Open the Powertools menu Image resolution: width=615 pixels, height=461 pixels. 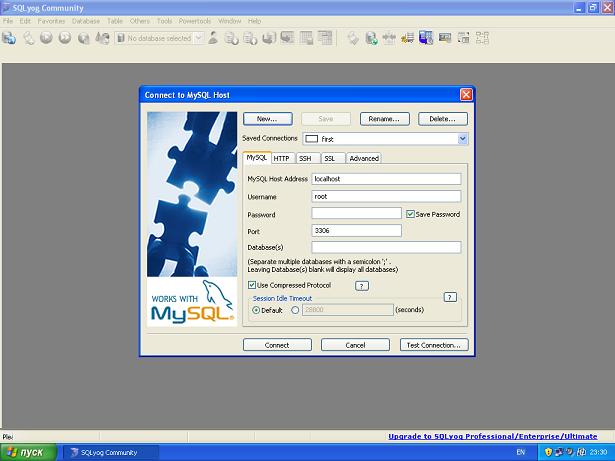(x=195, y=21)
